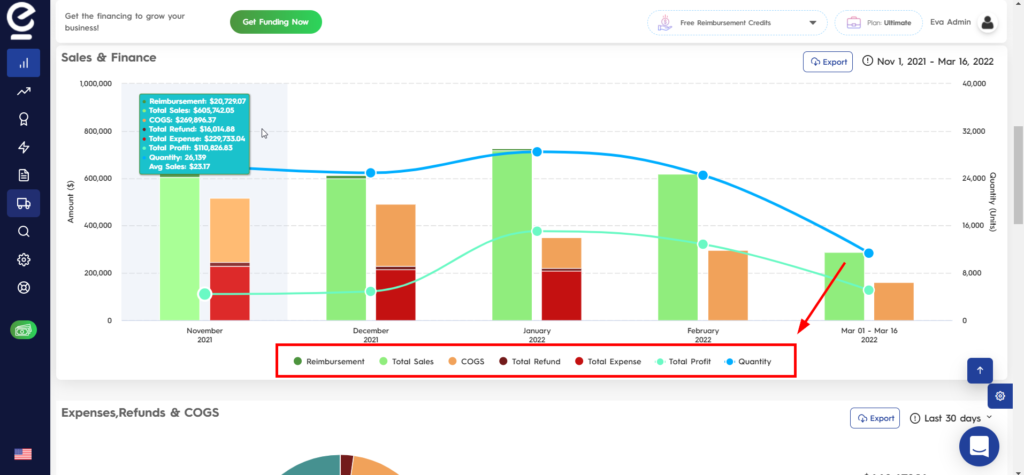
Task: Open the document reports sidebar icon
Action: (x=24, y=175)
